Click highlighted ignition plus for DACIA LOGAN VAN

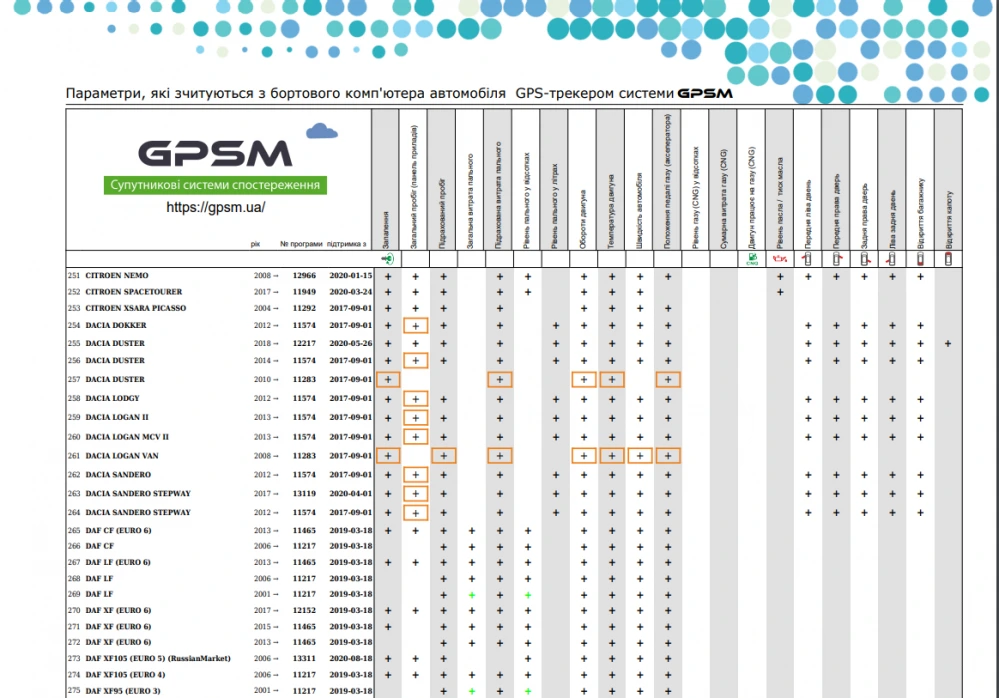click(x=387, y=456)
